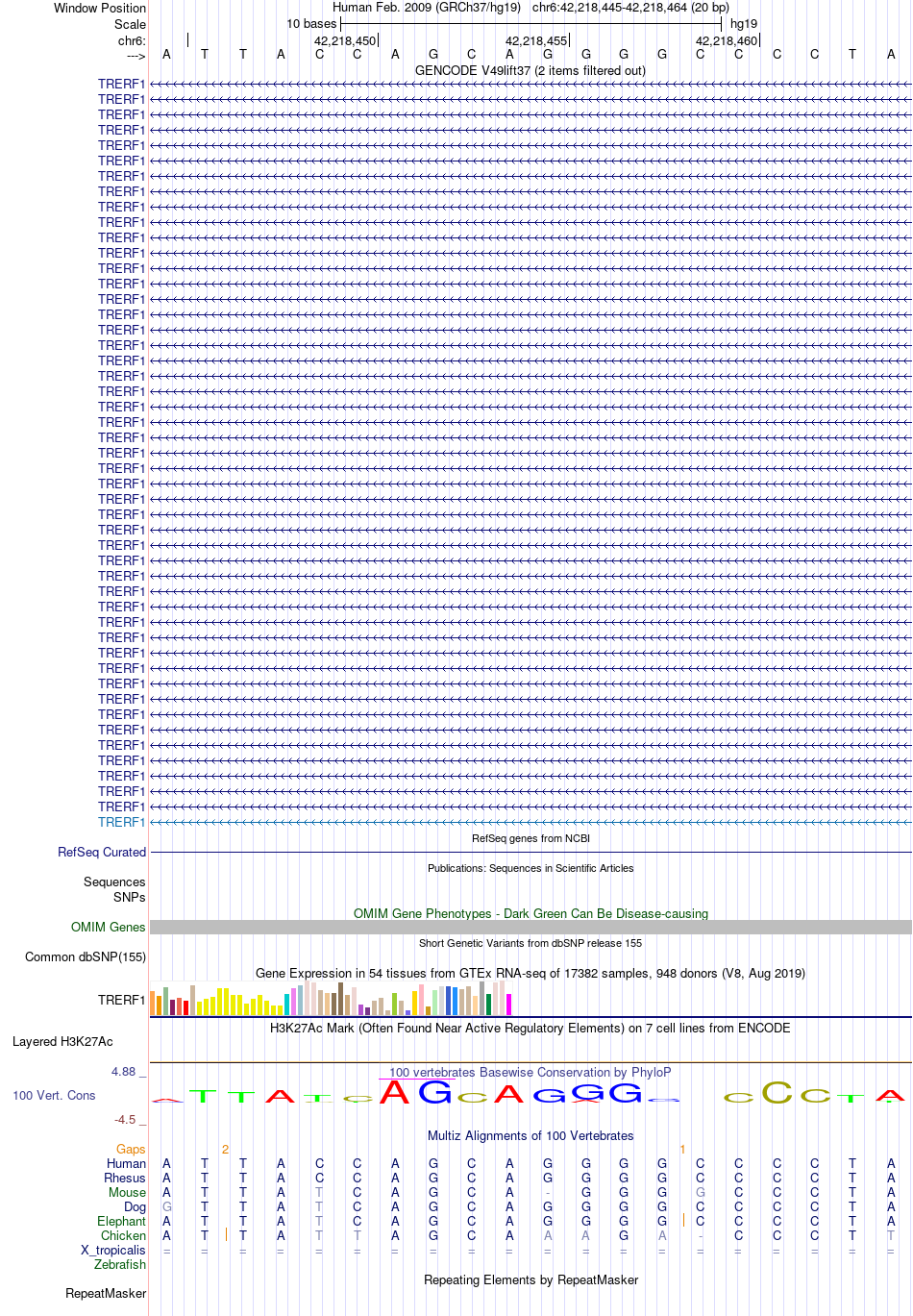Click Human Feb. 2009 (GRCh37/hg19) header text
Screen dimensions: 913x1316
[427, 8]
